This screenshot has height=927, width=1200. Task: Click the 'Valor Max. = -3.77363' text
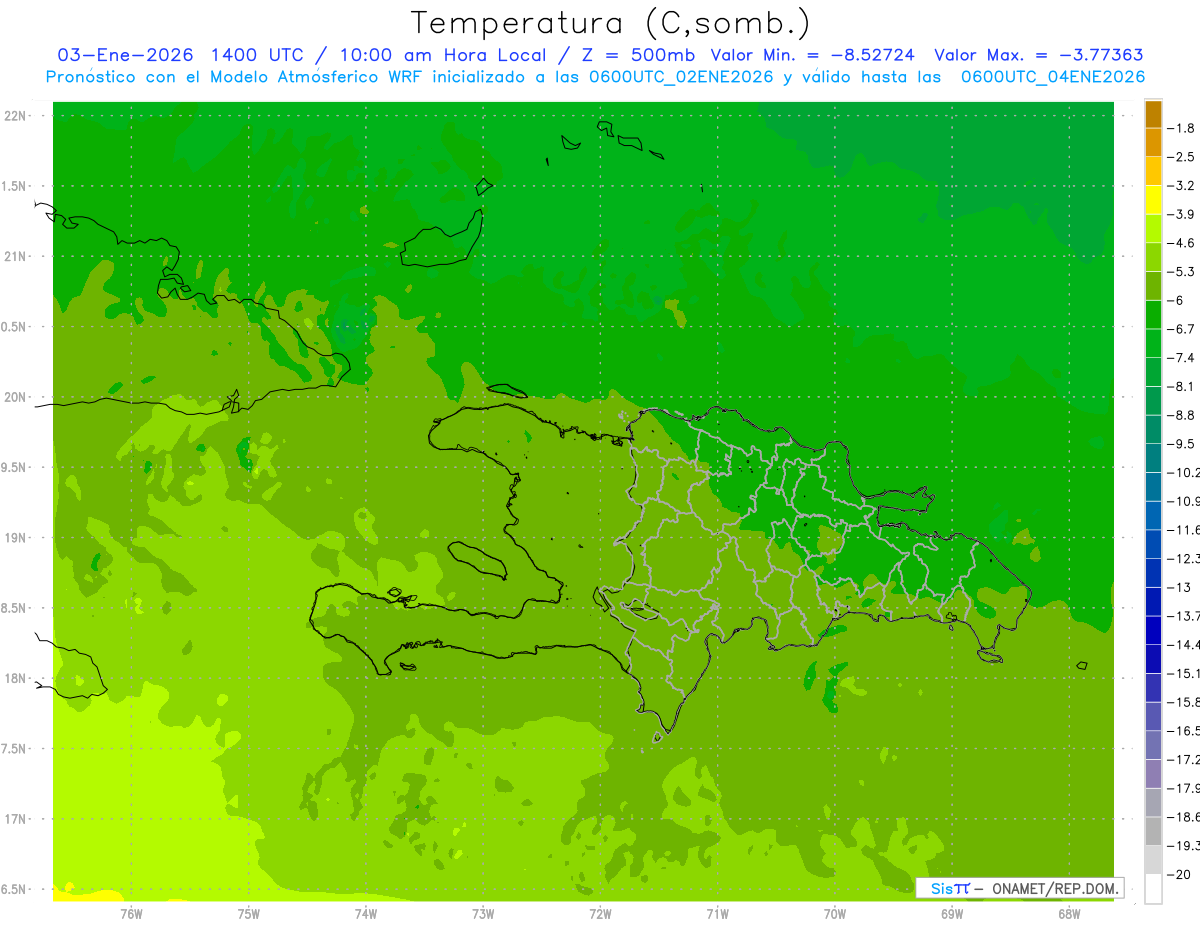1038,56
